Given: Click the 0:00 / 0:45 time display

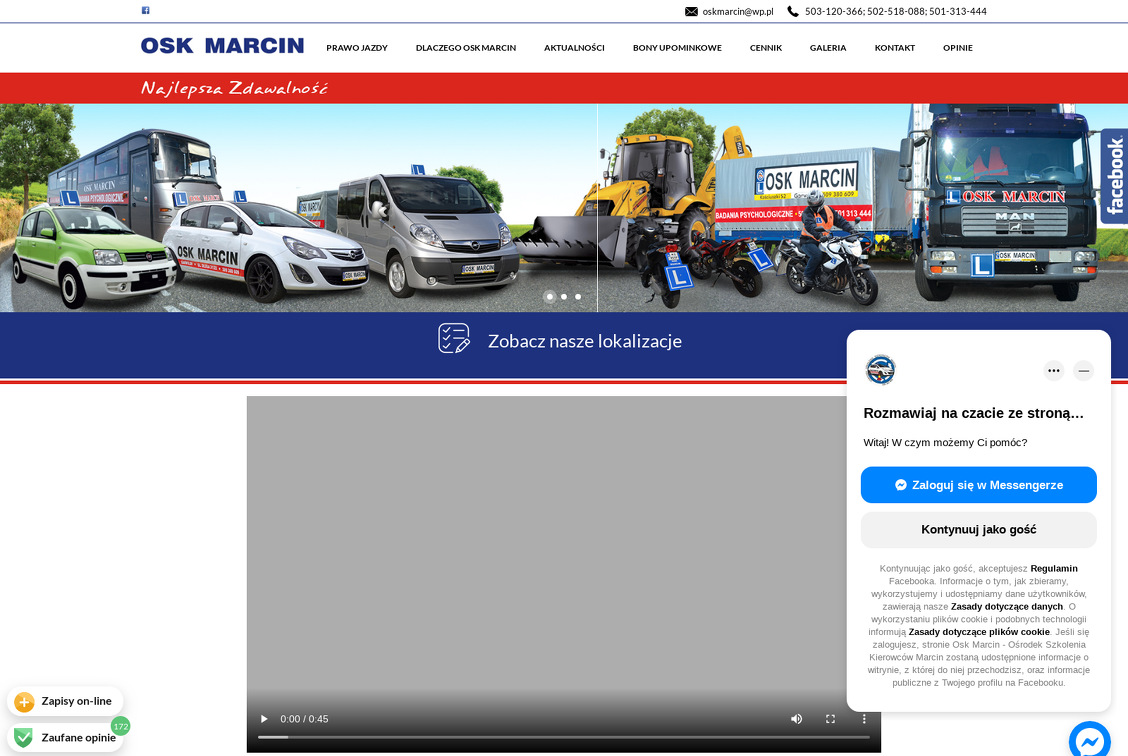Looking at the screenshot, I should click(x=304, y=719).
